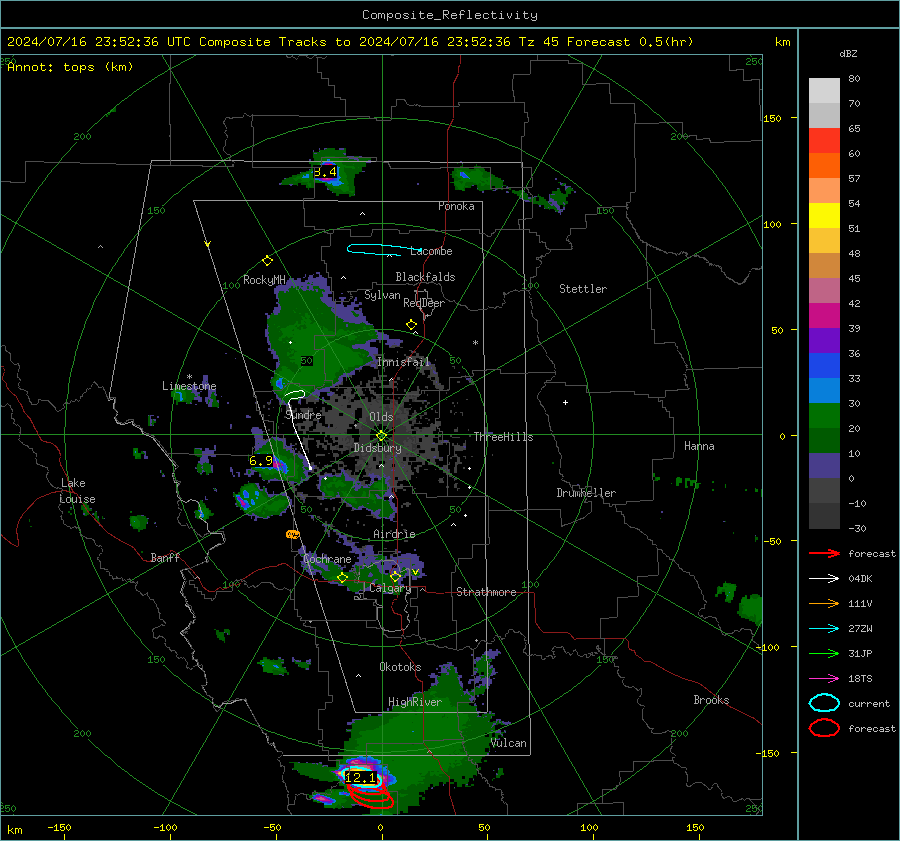Select the HighRiver city label

(415, 702)
